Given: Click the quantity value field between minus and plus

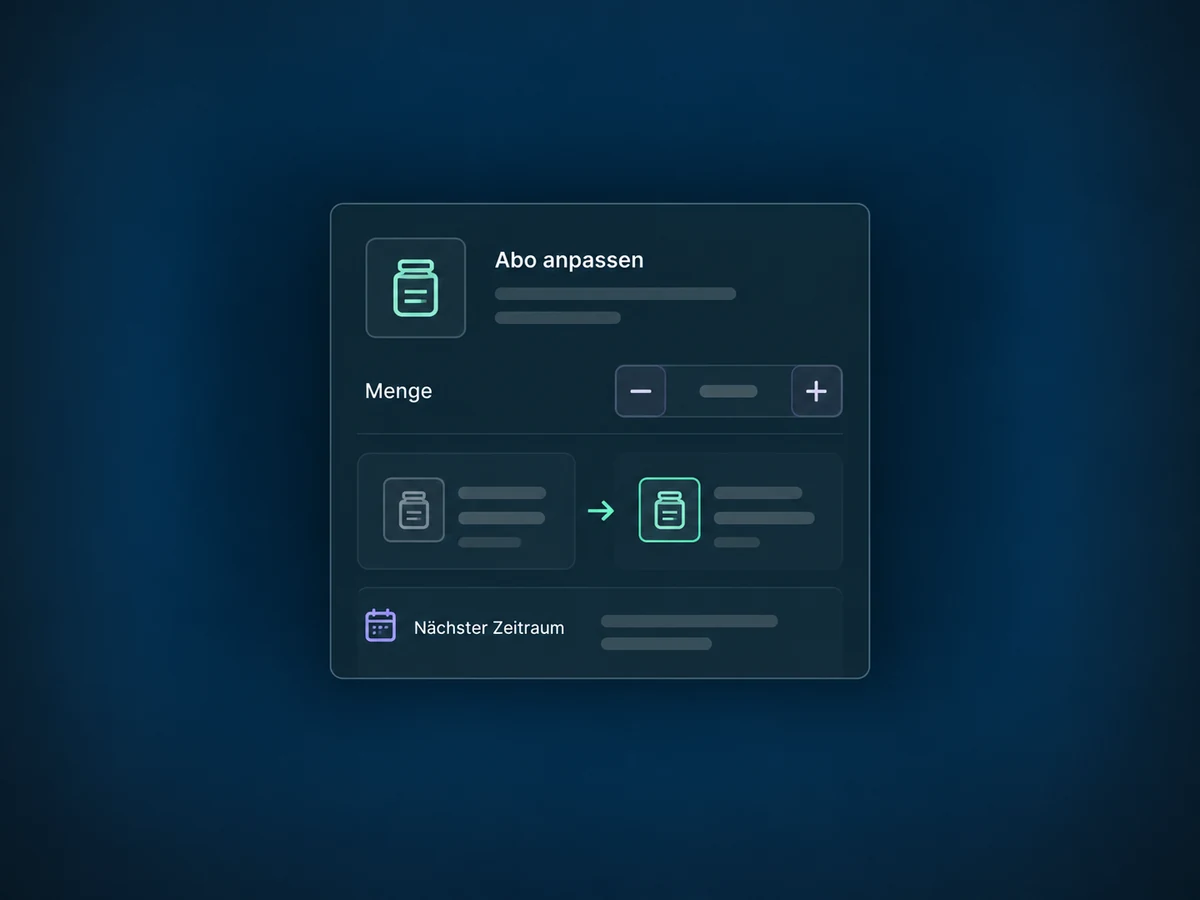Looking at the screenshot, I should pyautogui.click(x=729, y=391).
